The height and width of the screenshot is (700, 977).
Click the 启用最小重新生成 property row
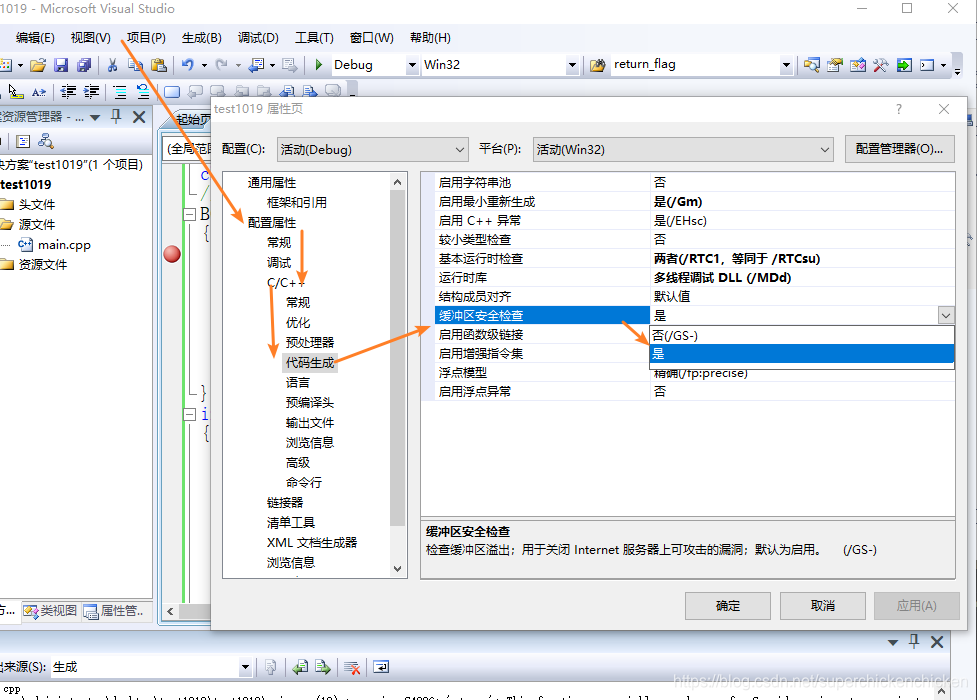pos(695,201)
